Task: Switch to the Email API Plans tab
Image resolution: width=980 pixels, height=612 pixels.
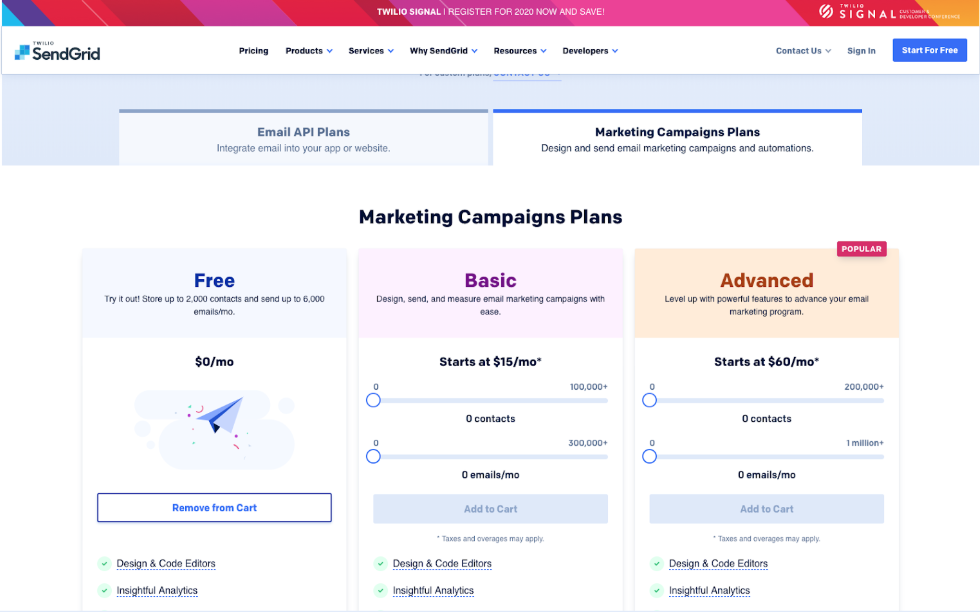Action: click(303, 138)
